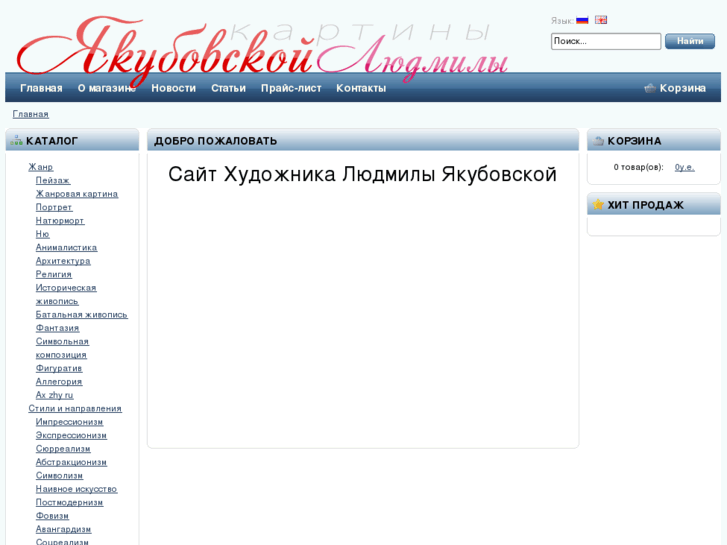Open Статьи menu item
The image size is (727, 545).
(x=228, y=88)
